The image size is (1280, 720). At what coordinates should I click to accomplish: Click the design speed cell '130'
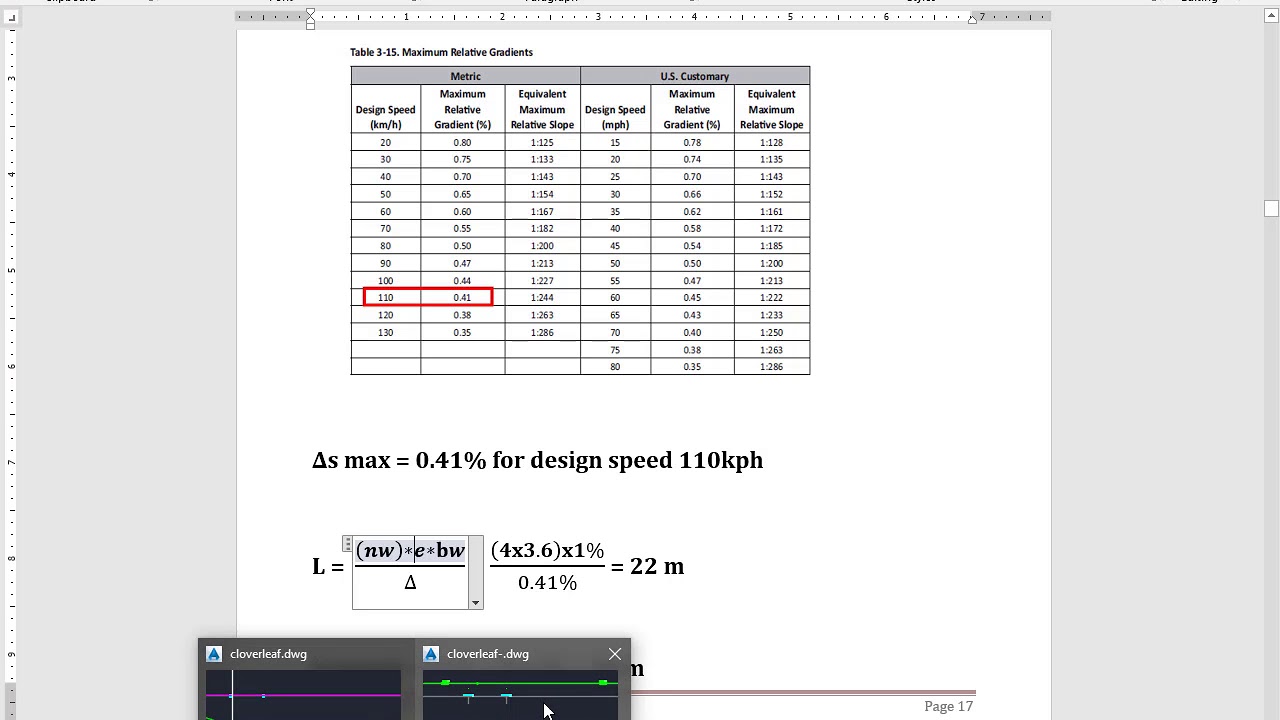(385, 332)
